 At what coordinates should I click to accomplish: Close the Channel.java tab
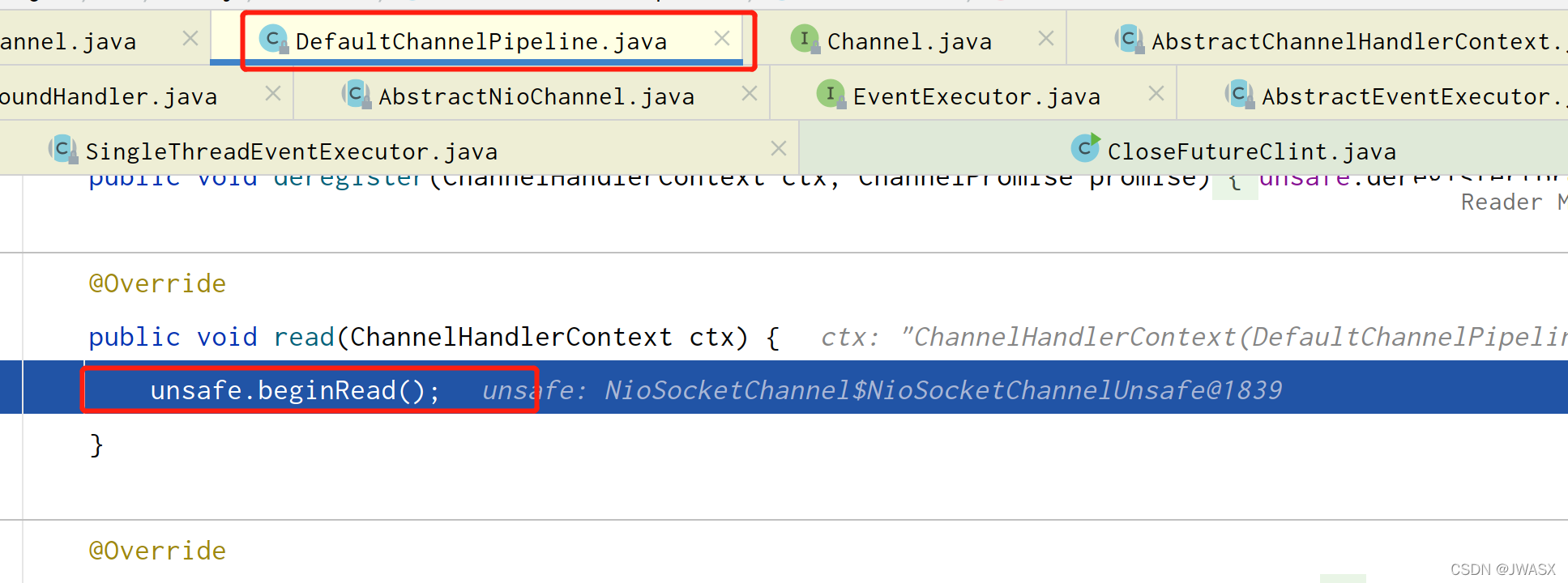[1046, 39]
